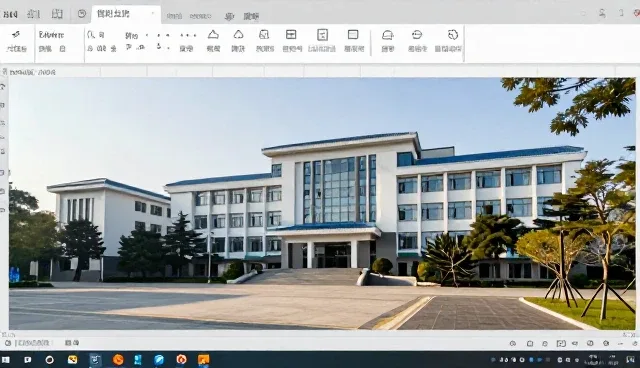Click the plain rectangle ribbon icon
This screenshot has width=640, height=368.
[353, 34]
